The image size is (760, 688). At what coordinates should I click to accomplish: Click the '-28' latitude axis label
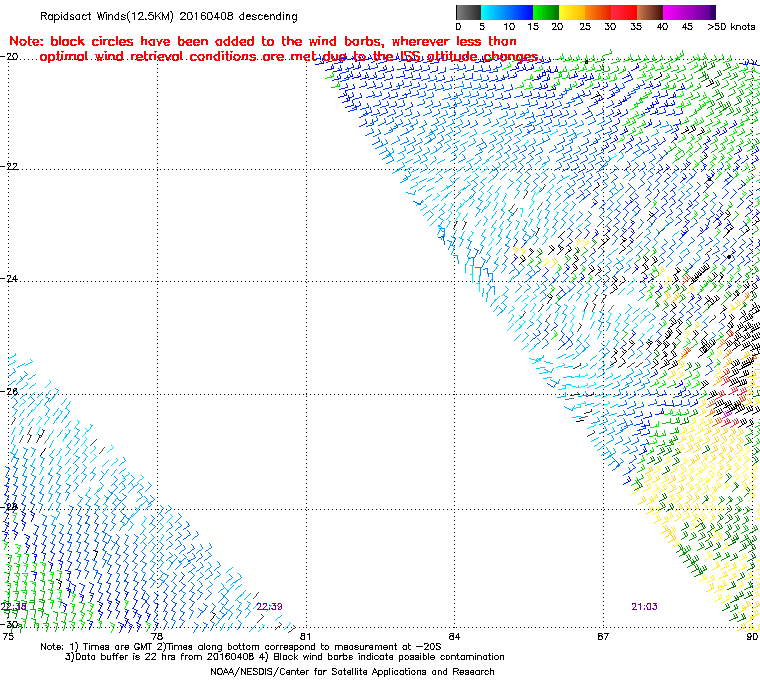coord(10,507)
